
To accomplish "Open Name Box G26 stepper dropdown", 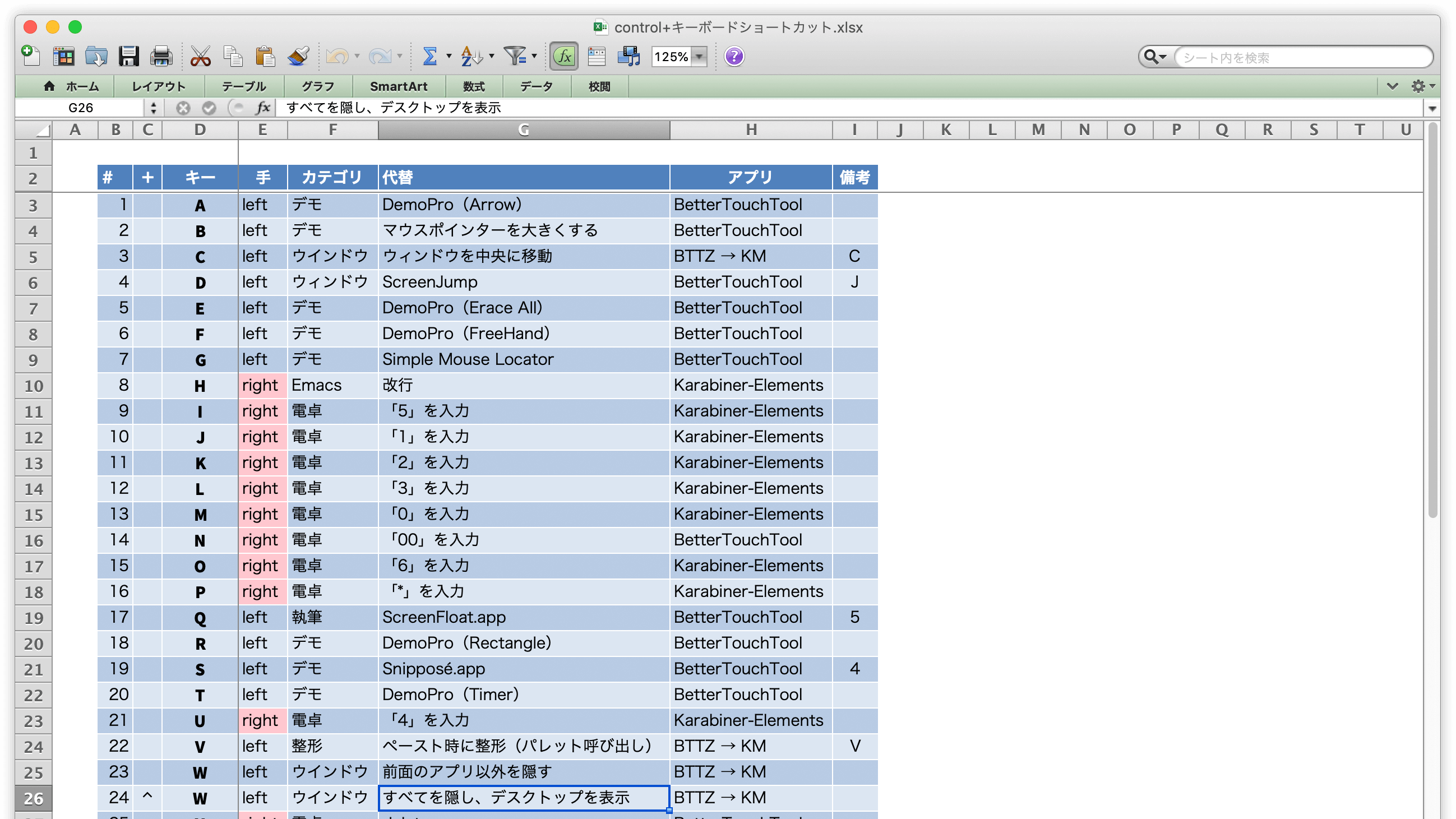I will pyautogui.click(x=154, y=108).
